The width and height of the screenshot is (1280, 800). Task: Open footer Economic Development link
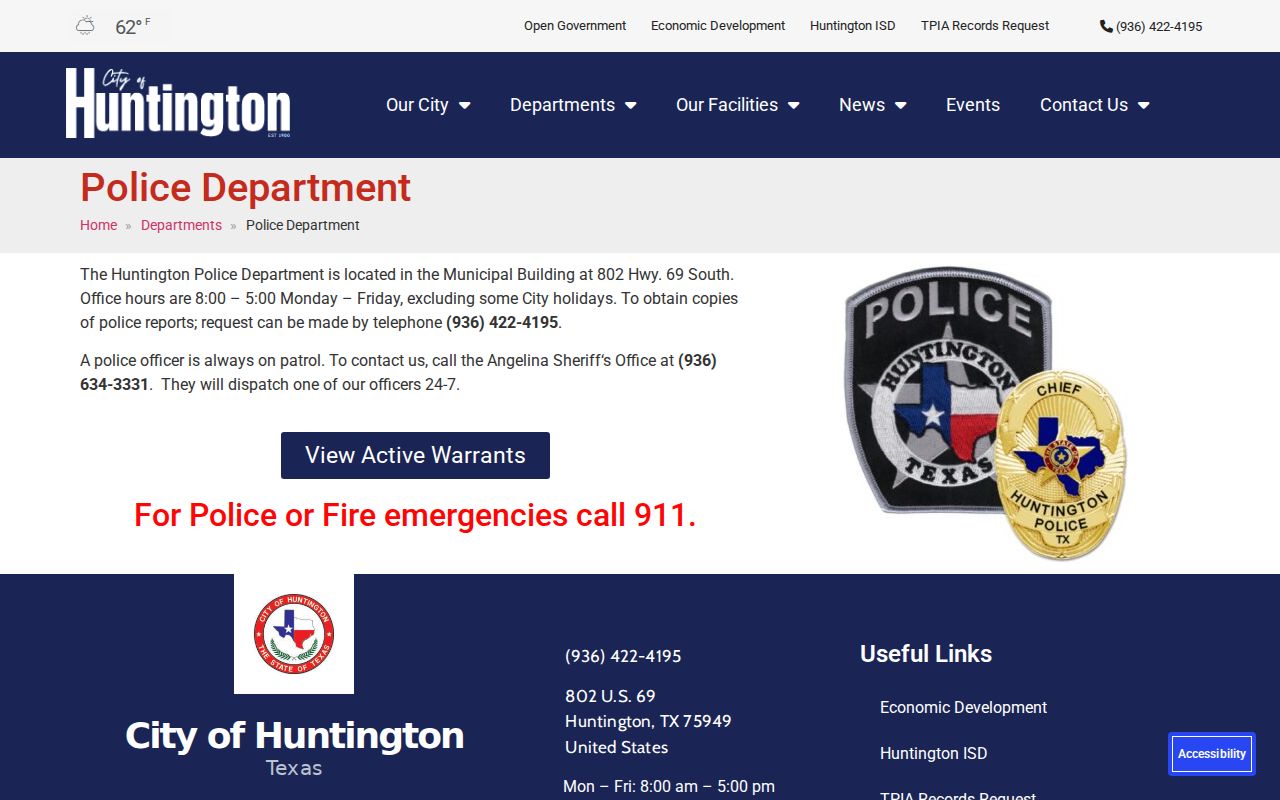tap(963, 707)
